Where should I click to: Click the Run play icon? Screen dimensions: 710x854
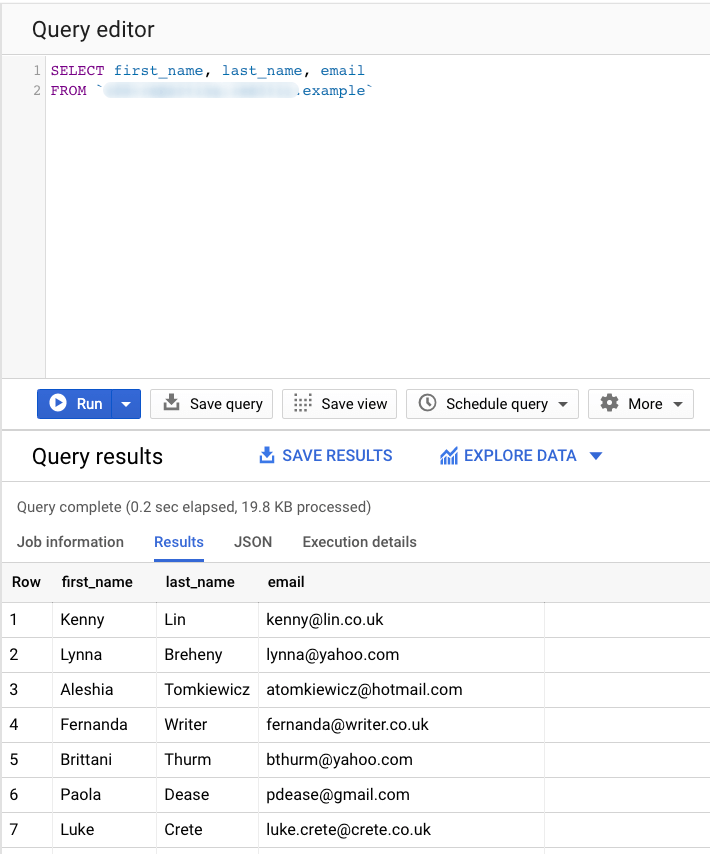(58, 403)
